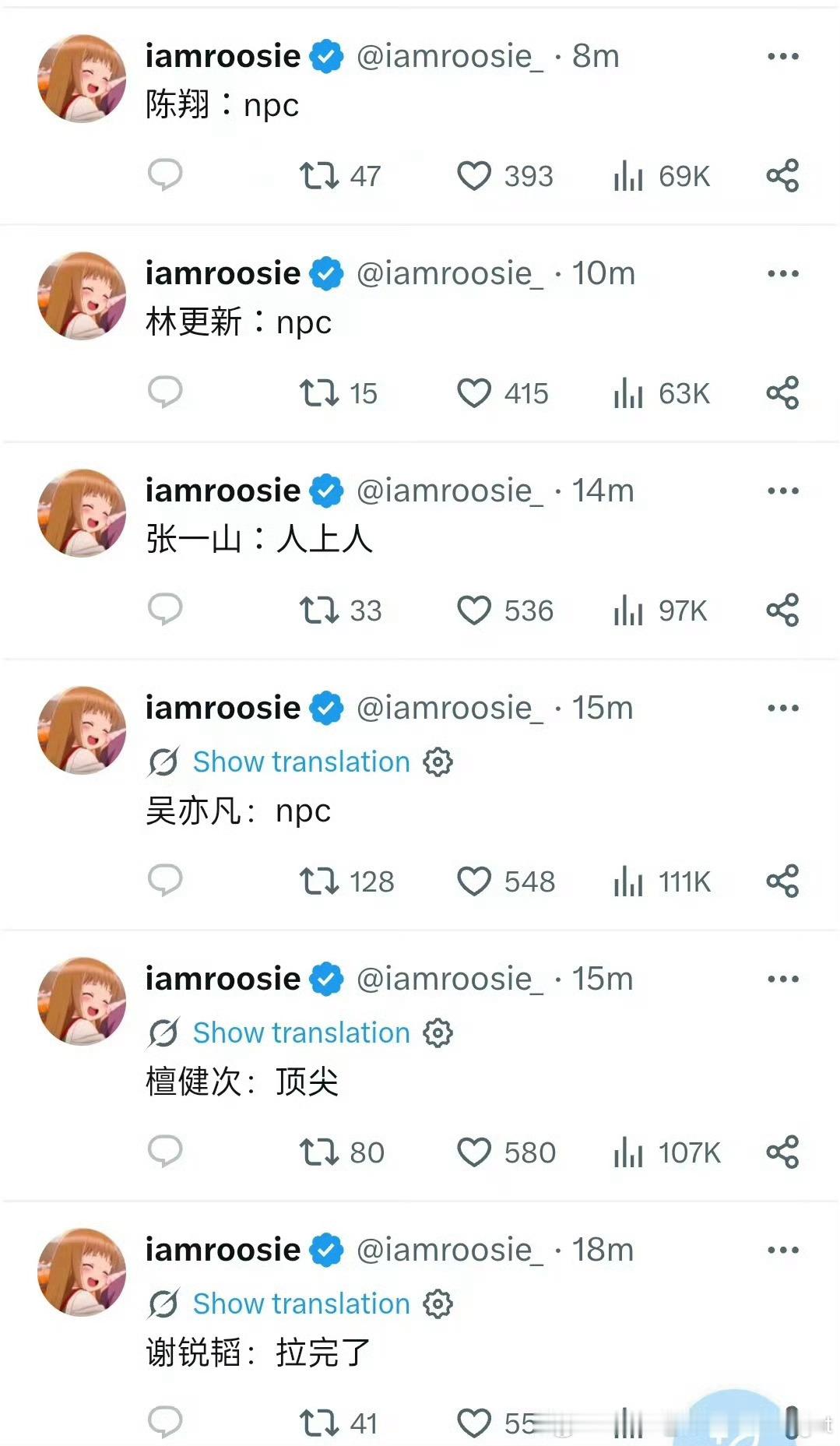Open translation settings gear on 吴亦凡 tweet
840x1446 pixels.
click(438, 762)
